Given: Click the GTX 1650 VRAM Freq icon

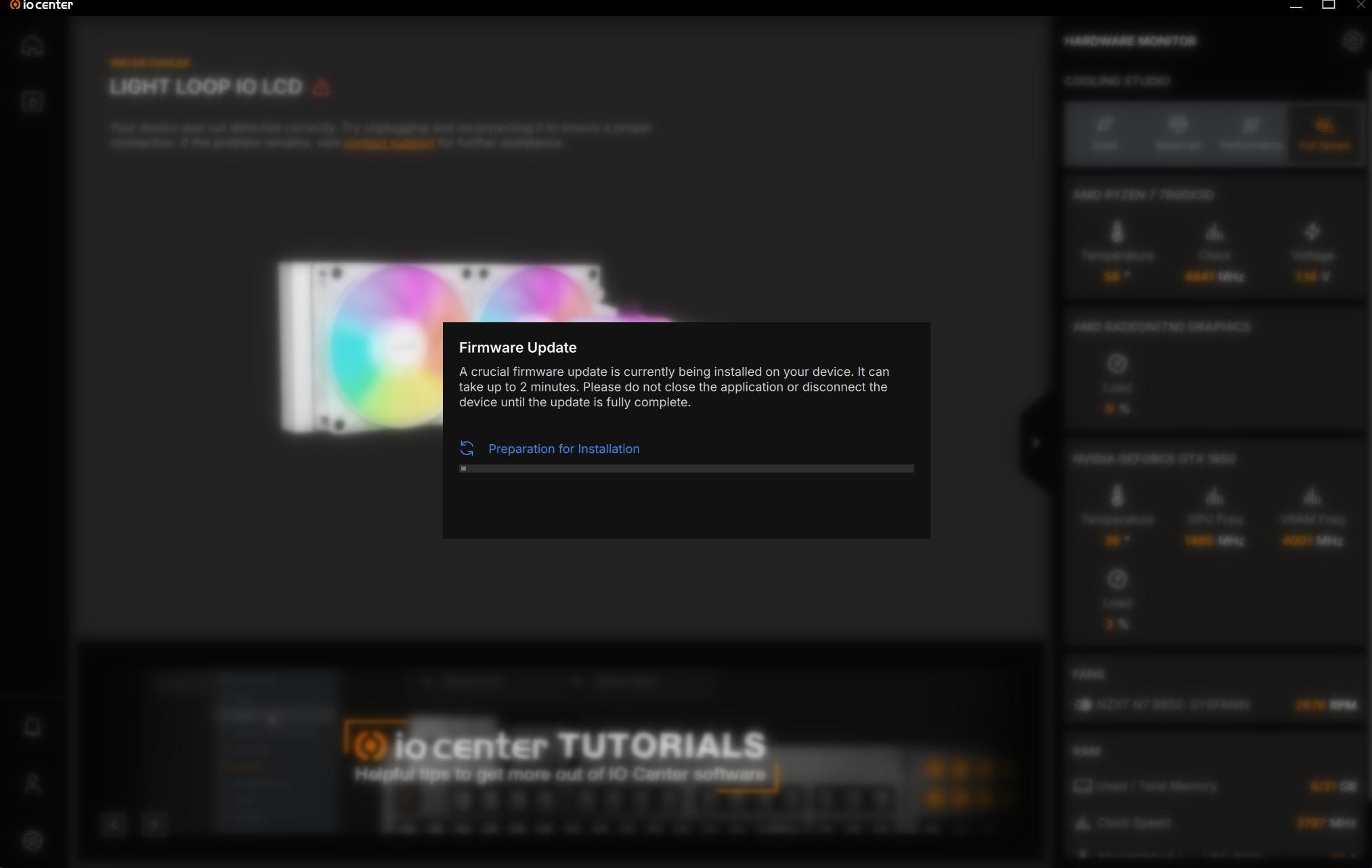Looking at the screenshot, I should click(x=1312, y=496).
